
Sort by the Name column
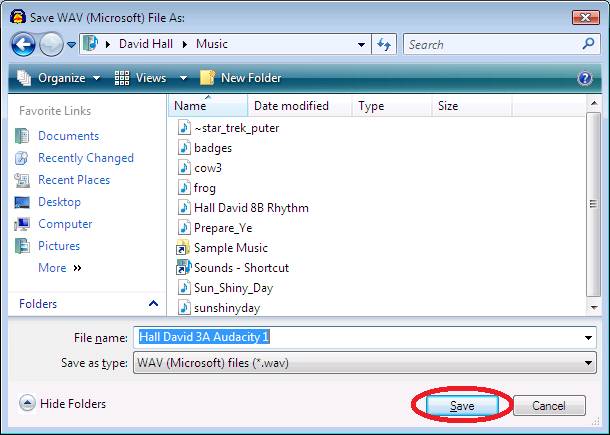click(x=208, y=106)
